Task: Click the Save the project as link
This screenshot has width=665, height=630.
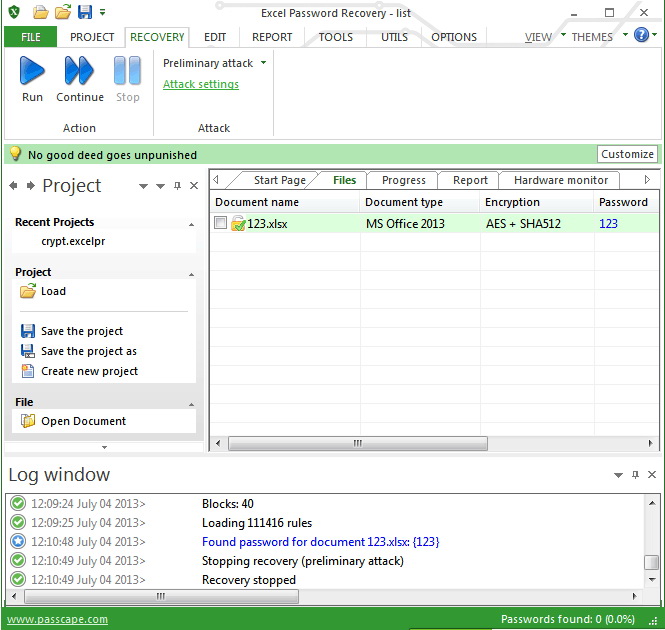Action: point(89,351)
